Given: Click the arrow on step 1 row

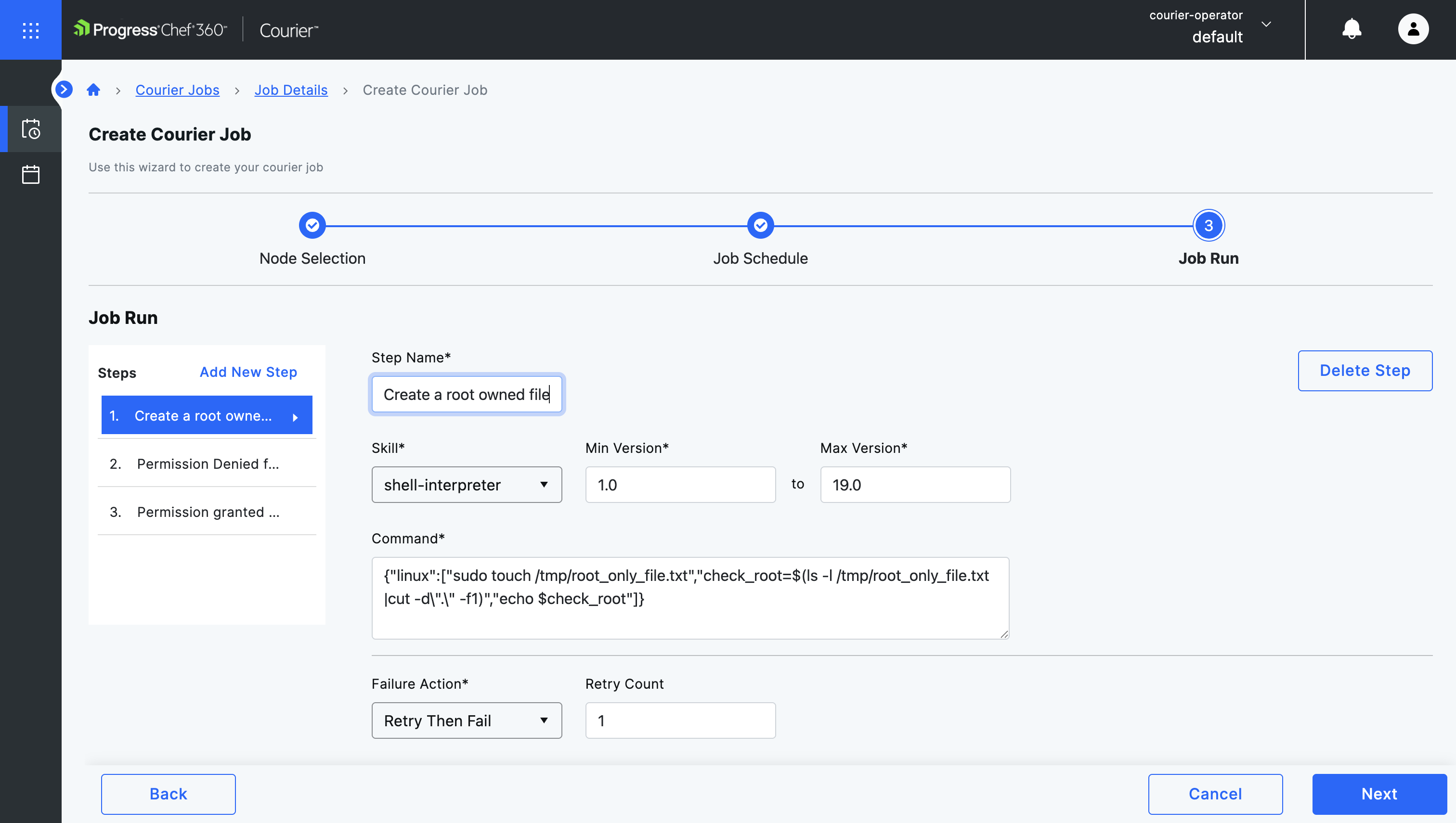Looking at the screenshot, I should pos(295,417).
